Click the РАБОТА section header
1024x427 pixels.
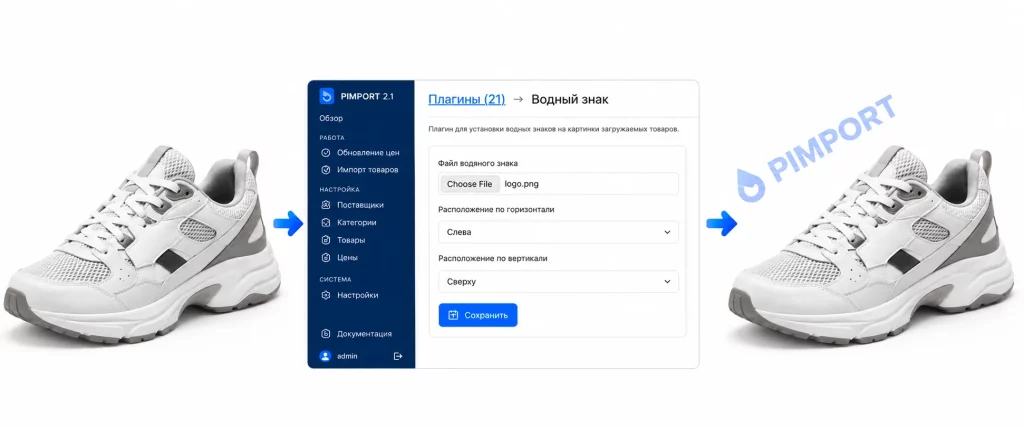pos(332,138)
